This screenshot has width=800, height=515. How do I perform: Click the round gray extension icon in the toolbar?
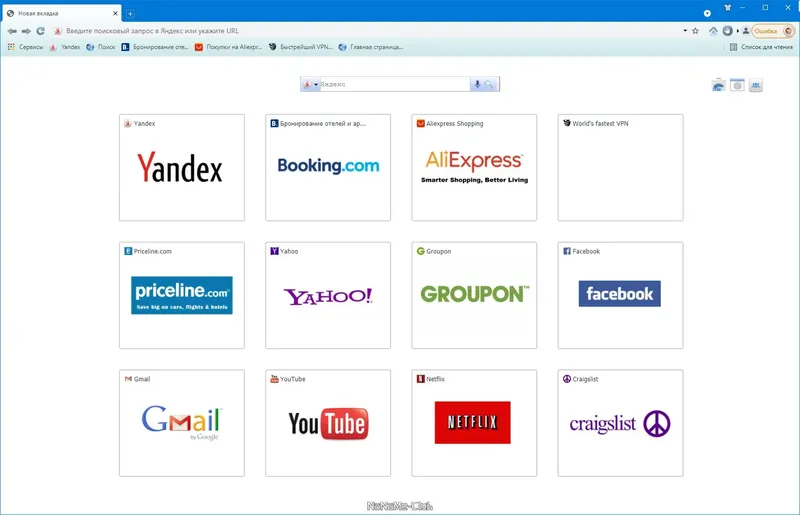click(x=728, y=31)
